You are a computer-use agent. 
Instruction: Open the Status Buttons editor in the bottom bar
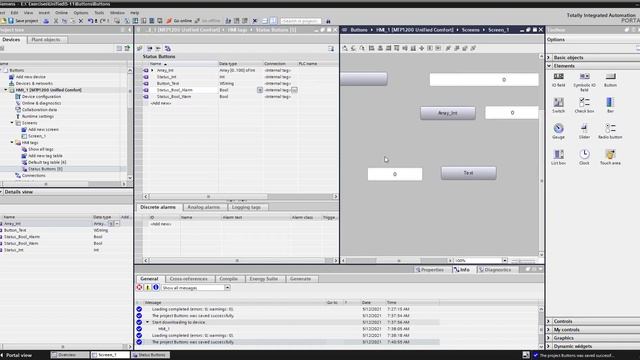(149, 355)
